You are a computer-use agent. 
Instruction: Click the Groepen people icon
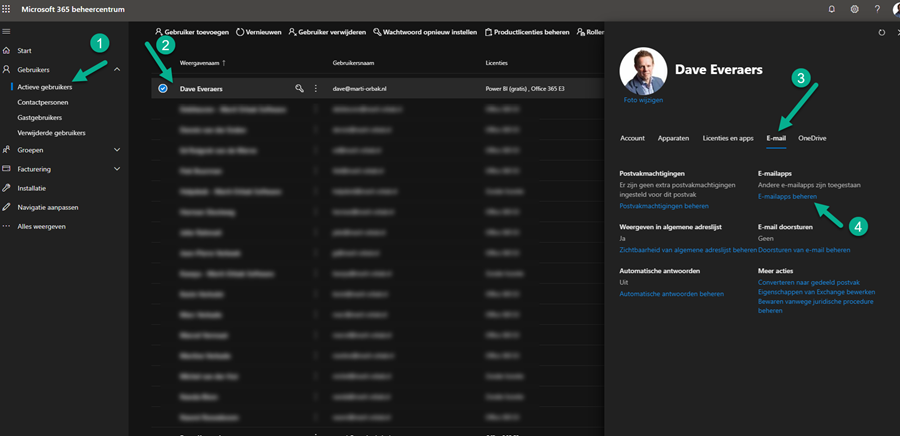6,150
